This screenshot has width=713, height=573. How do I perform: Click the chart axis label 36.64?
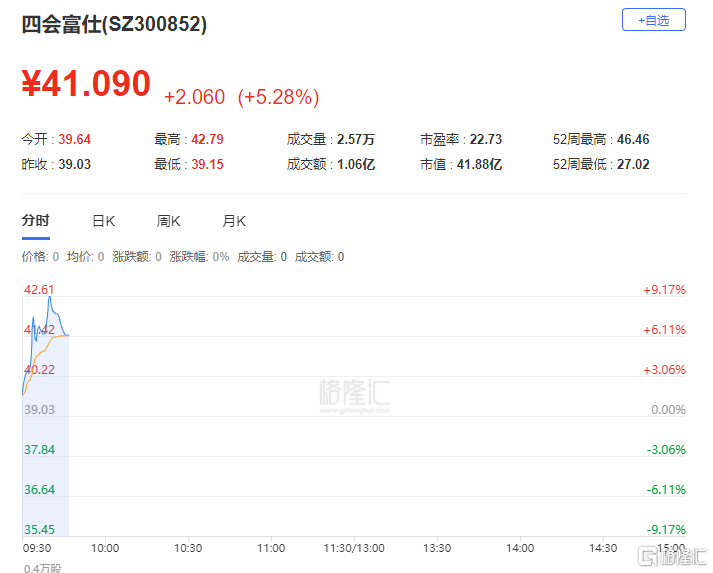coord(40,490)
